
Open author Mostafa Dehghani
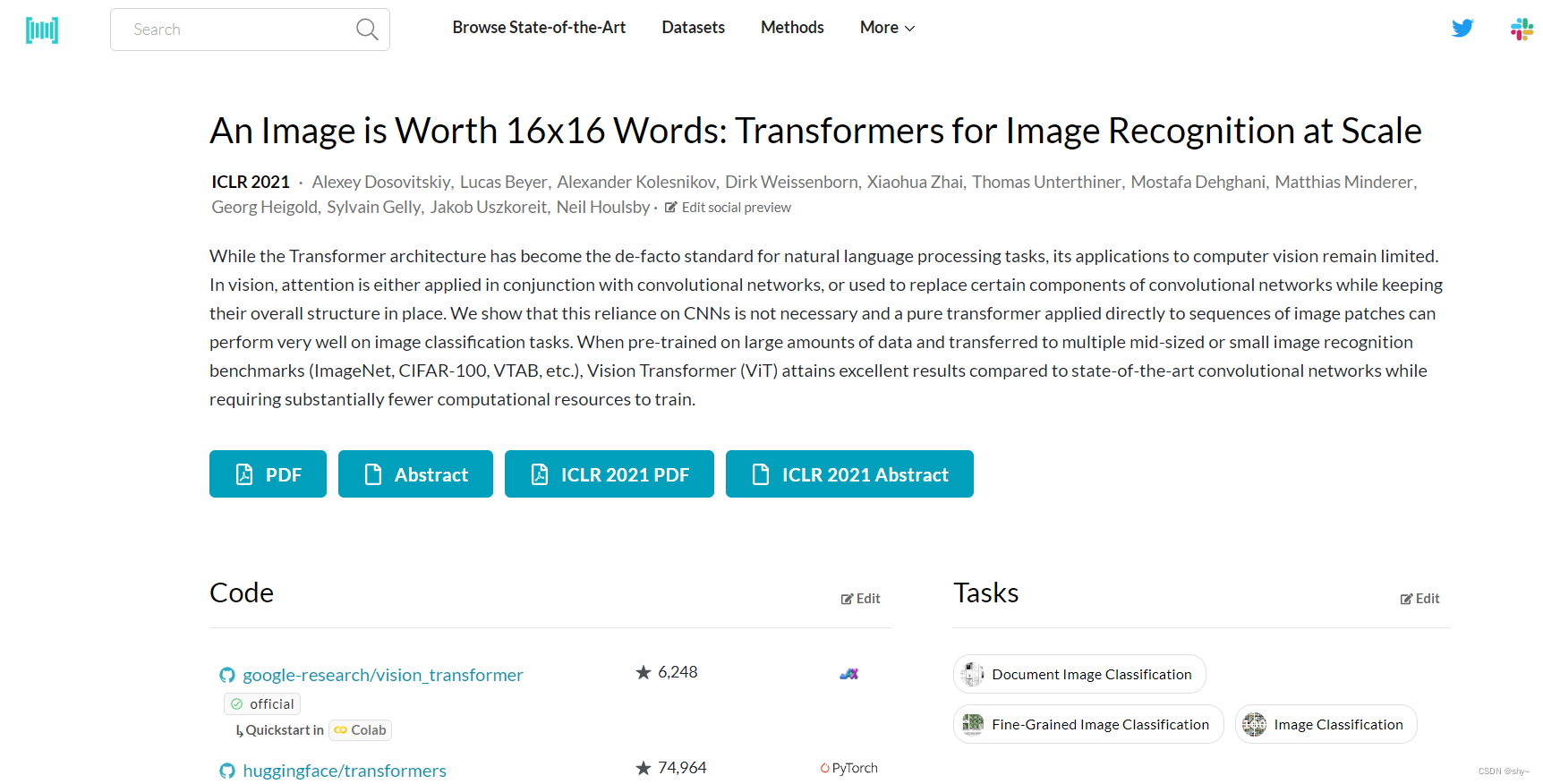click(1198, 182)
